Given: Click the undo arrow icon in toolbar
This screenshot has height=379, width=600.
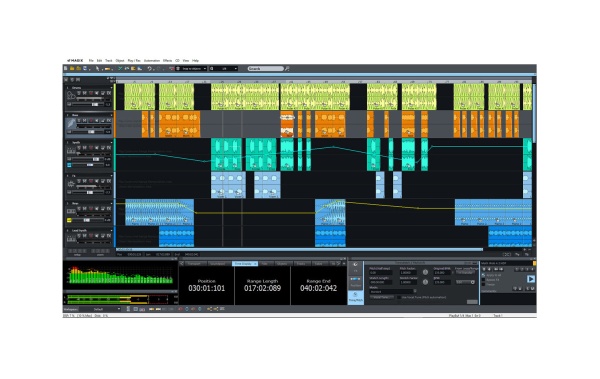Looking at the screenshot, I should pos(150,69).
